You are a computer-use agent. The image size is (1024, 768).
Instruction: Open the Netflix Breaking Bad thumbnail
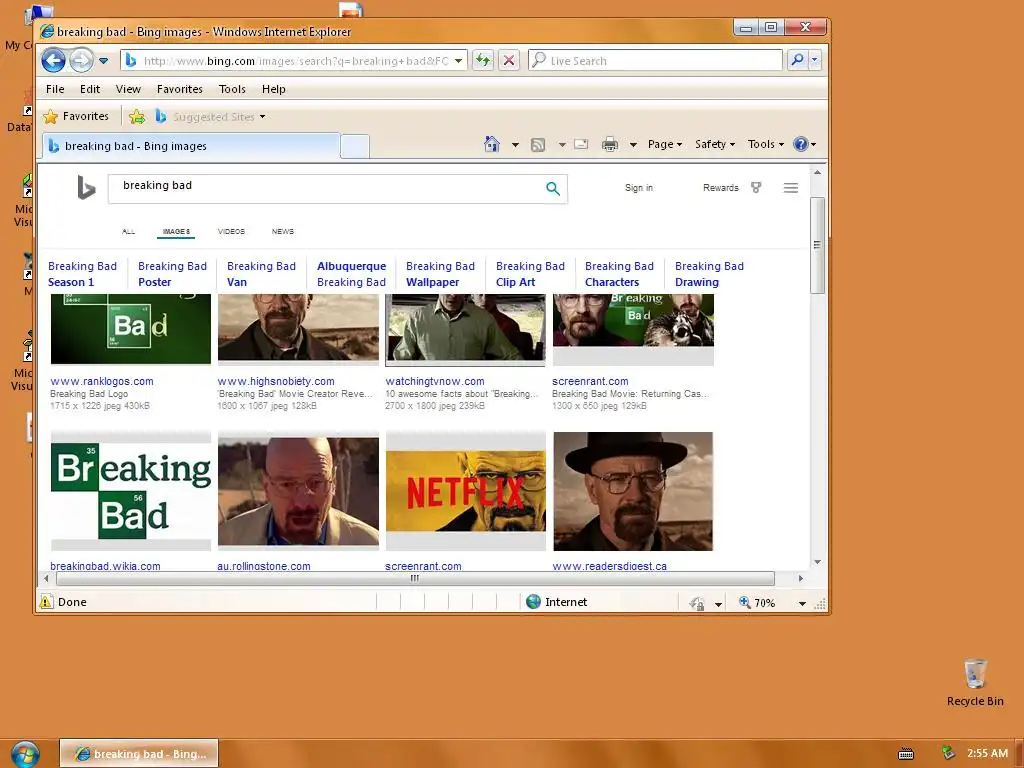click(x=466, y=491)
